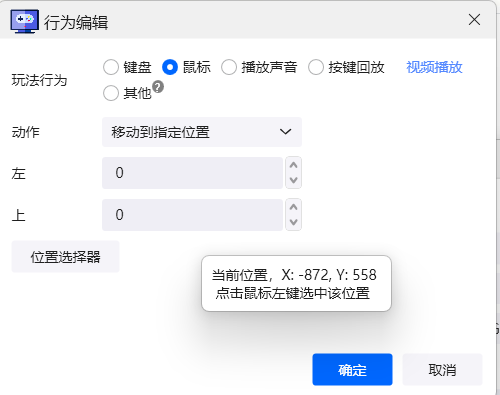The width and height of the screenshot is (500, 395).
Task: Open the 视频播放 link
Action: (434, 67)
